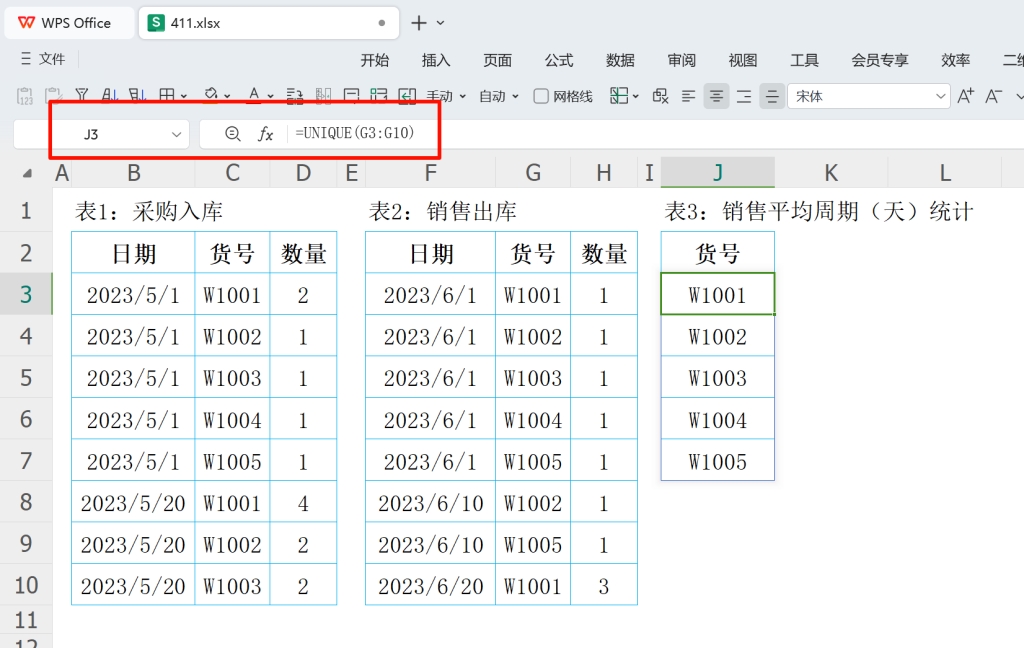
Task: Click the fill color bucket icon
Action: (210, 96)
